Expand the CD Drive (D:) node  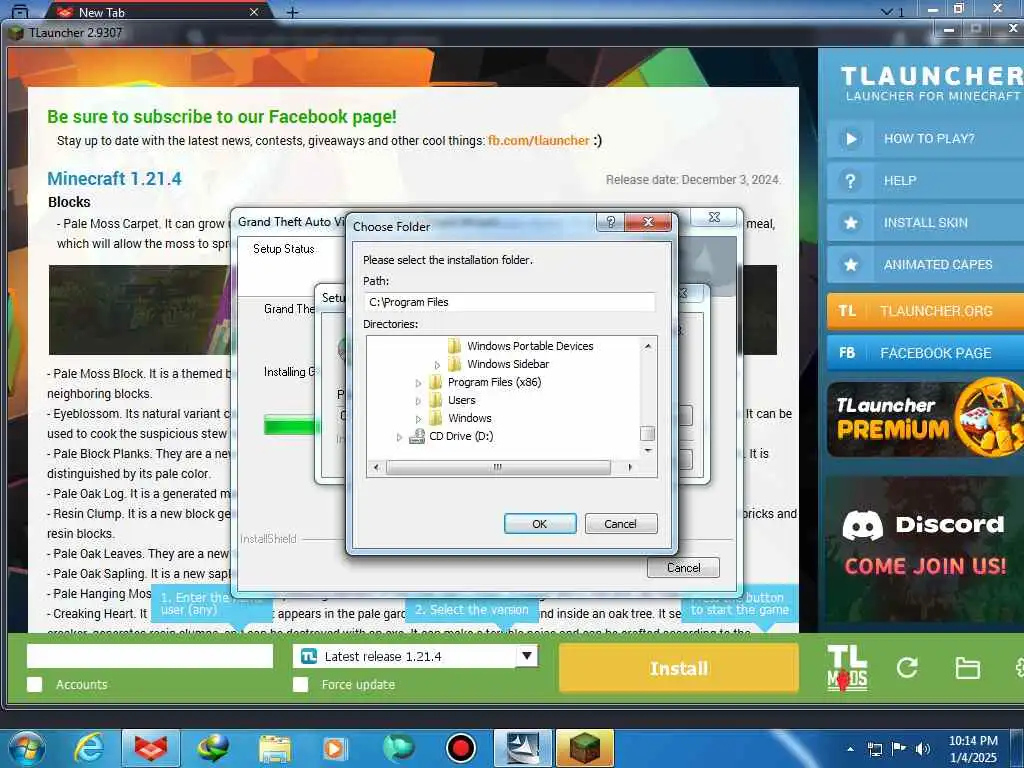tap(399, 437)
